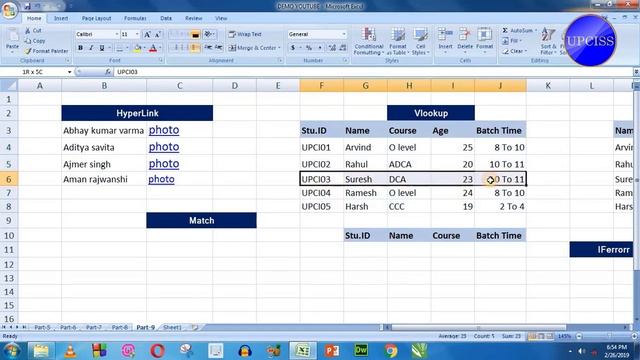This screenshot has width=640, height=360.
Task: Open Sort & Filter
Action: tap(548, 41)
